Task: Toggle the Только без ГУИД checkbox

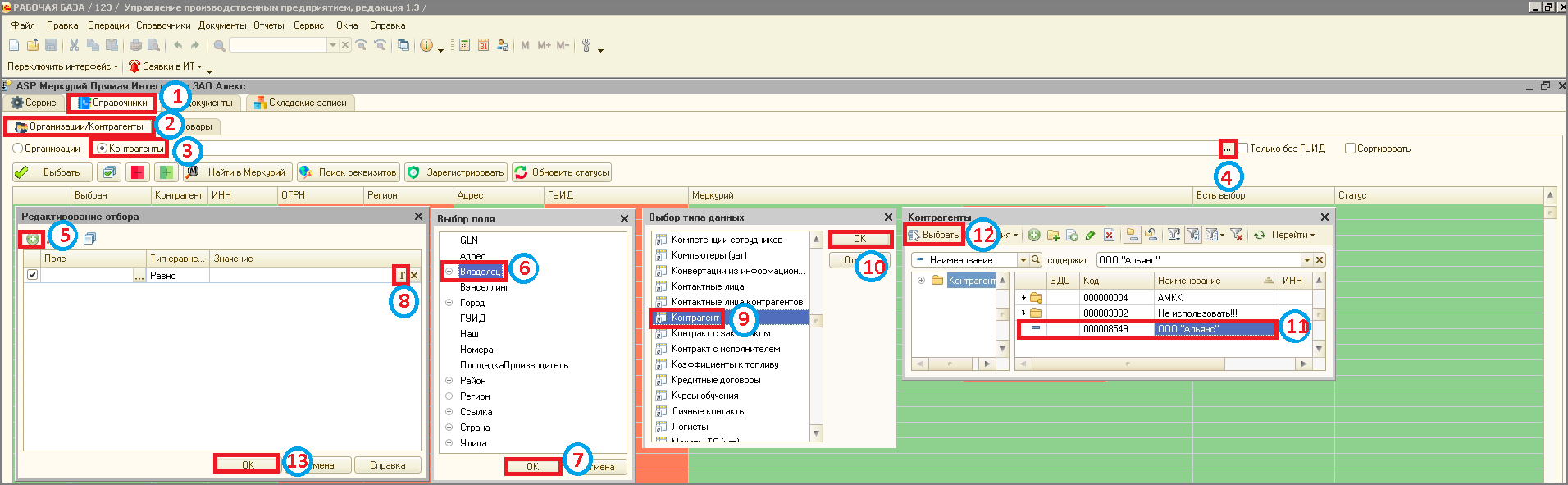Action: (x=1243, y=149)
